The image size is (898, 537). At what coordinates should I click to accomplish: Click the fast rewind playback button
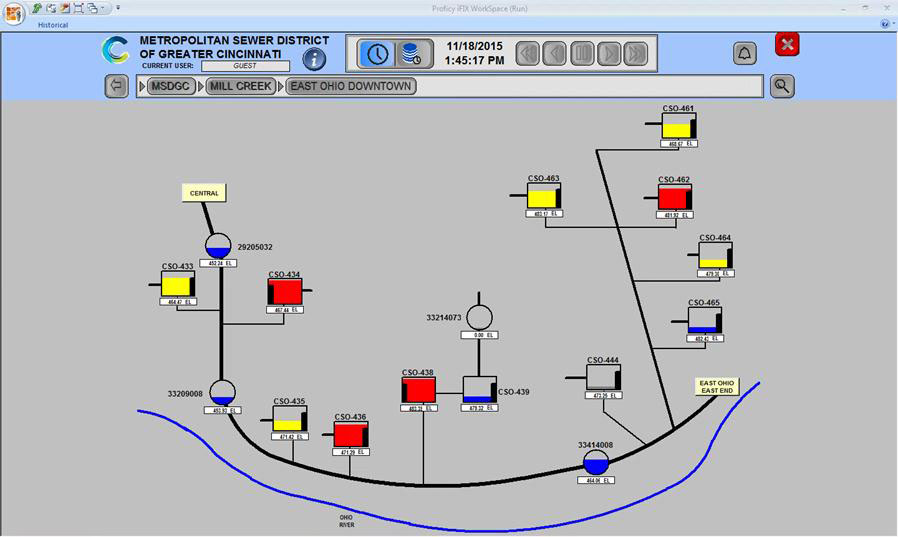click(x=528, y=54)
